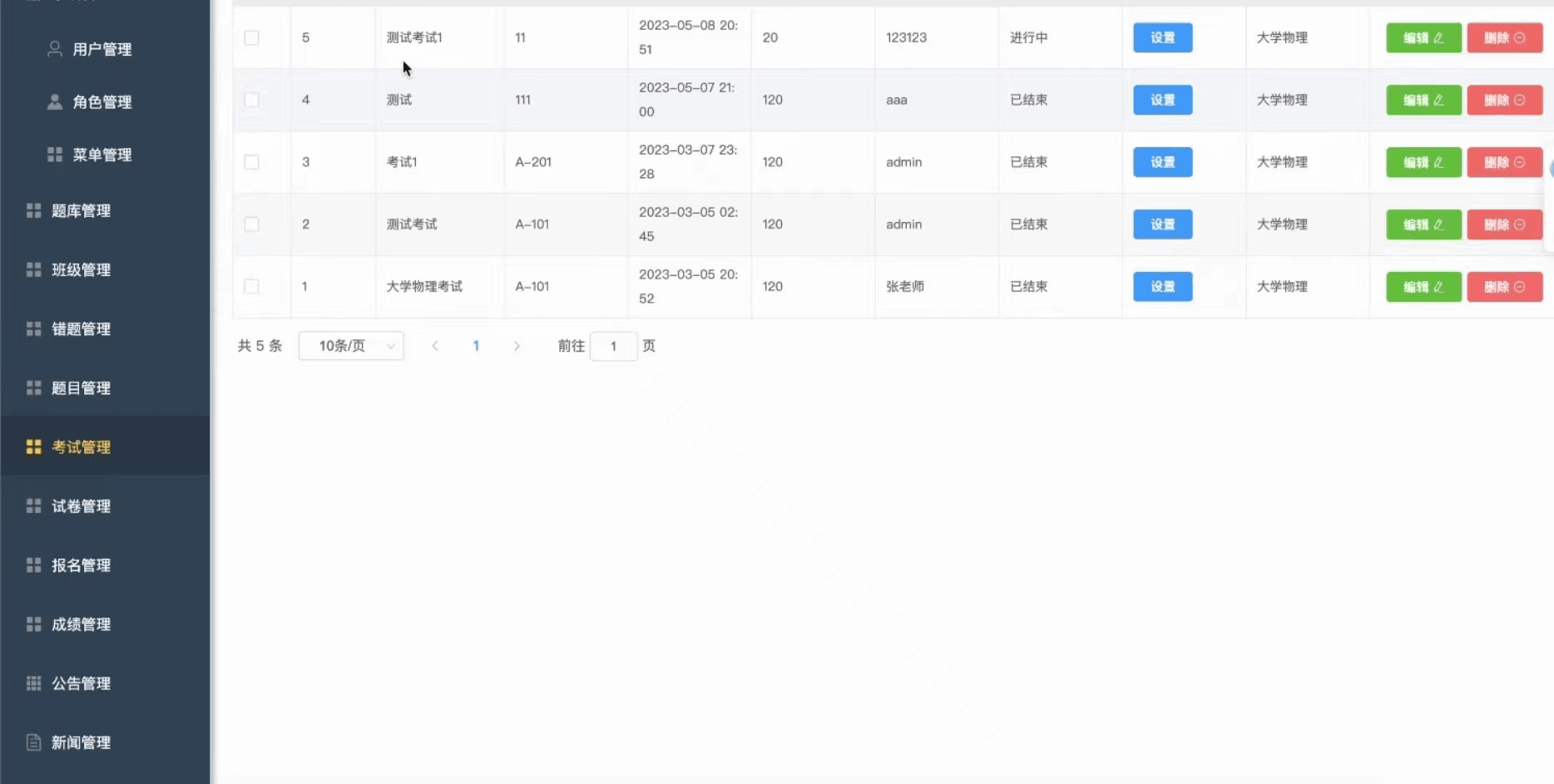Go to next page arrow
The height and width of the screenshot is (784, 1554).
click(517, 346)
